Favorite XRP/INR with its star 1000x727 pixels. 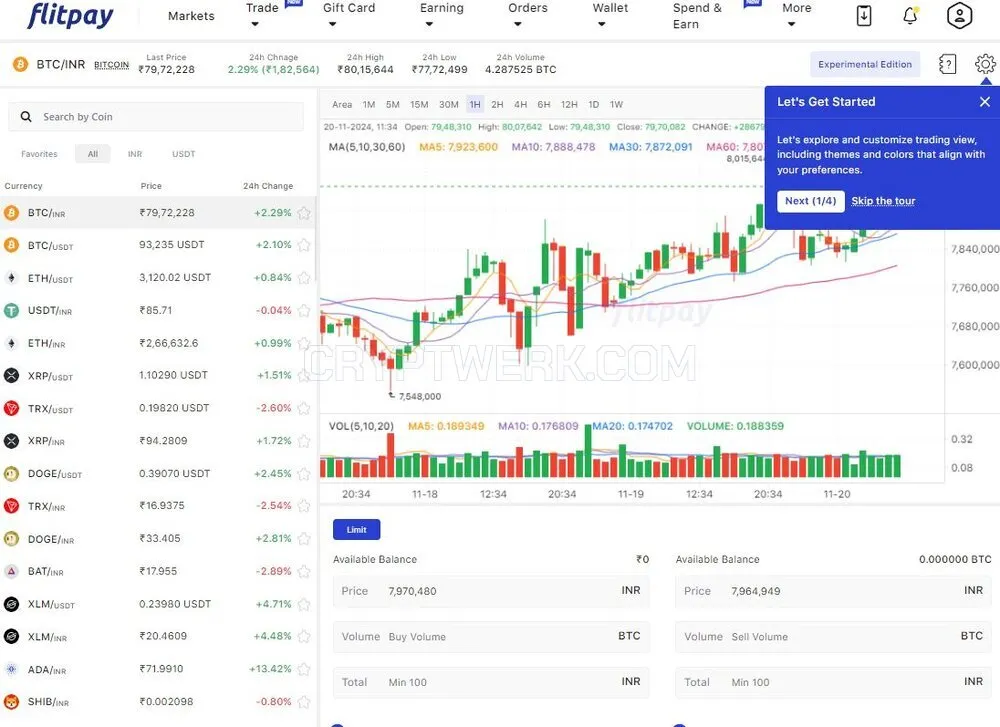coord(304,441)
